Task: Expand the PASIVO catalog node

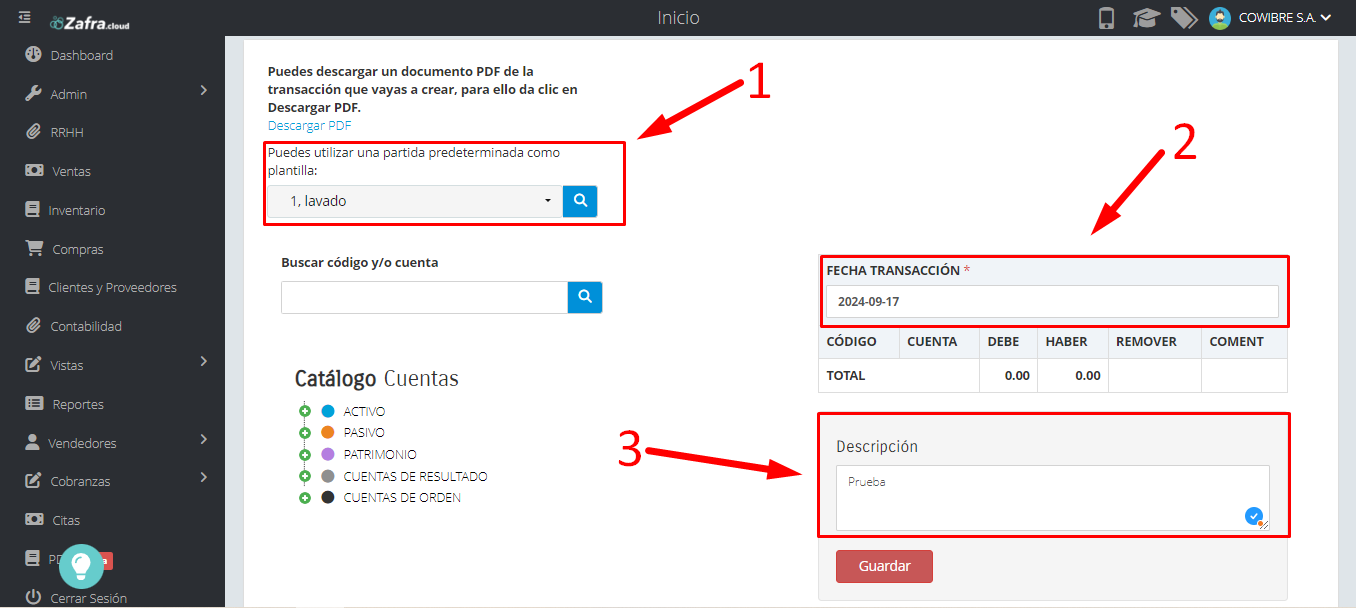Action: point(305,433)
